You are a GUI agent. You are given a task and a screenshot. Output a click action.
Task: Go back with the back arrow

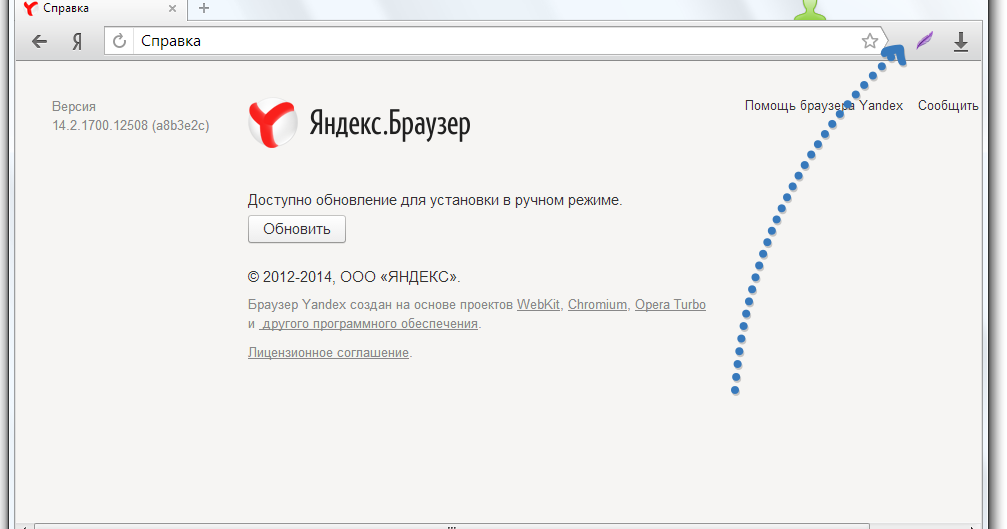tap(39, 42)
